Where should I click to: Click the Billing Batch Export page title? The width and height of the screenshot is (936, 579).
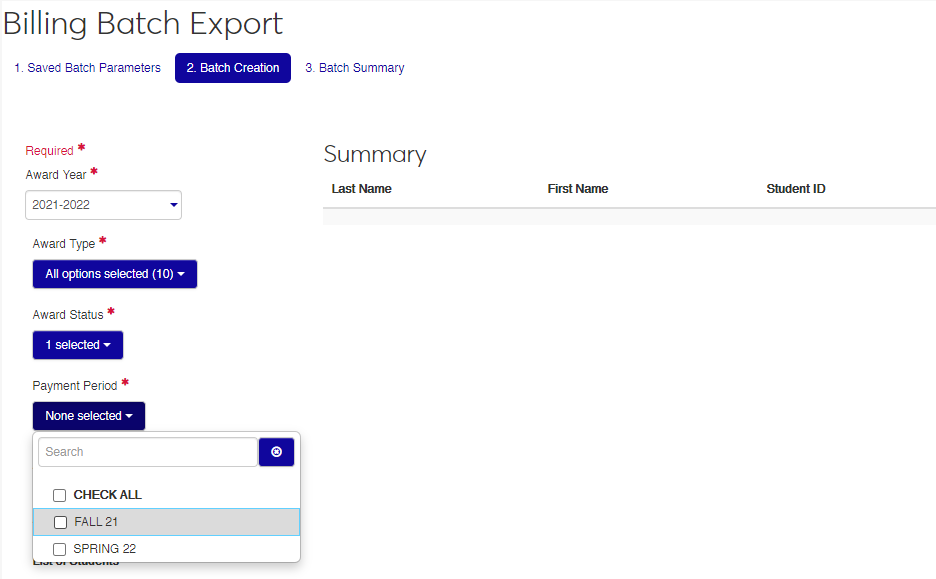(143, 23)
